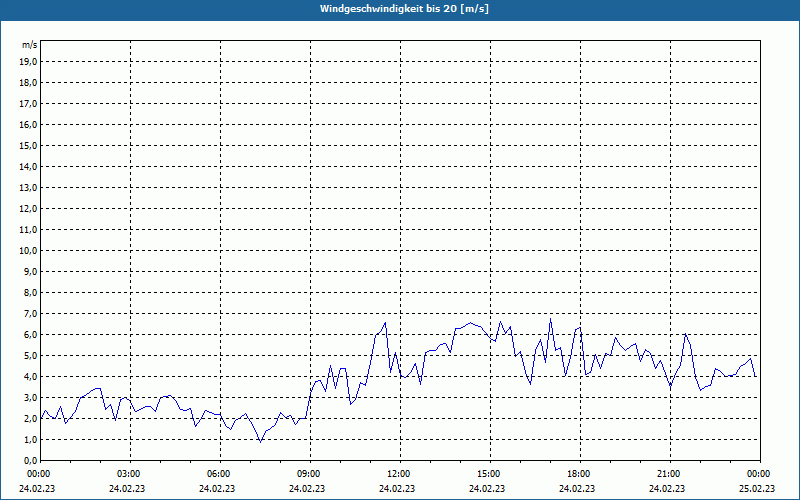Screen dimensions: 800x500
Task: Select the 9,0 y-axis label
Action: coord(30,271)
